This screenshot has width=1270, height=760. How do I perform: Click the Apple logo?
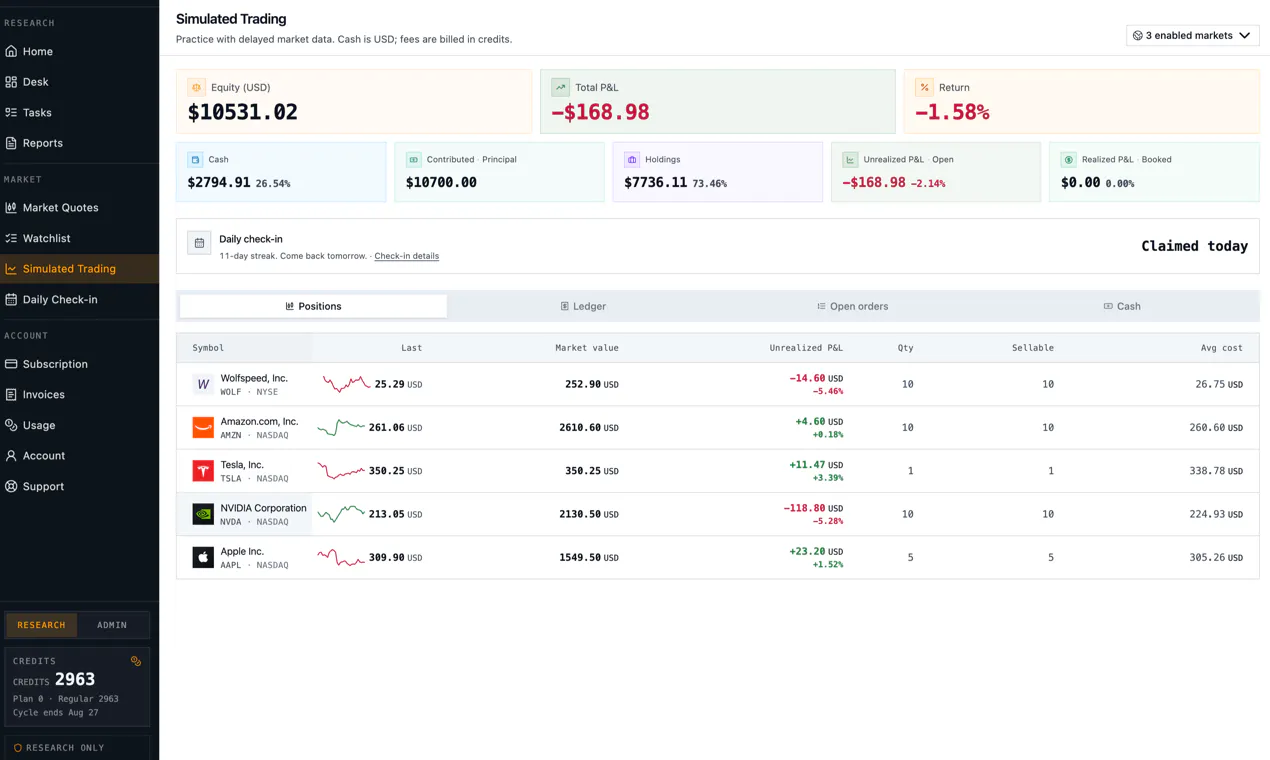203,557
